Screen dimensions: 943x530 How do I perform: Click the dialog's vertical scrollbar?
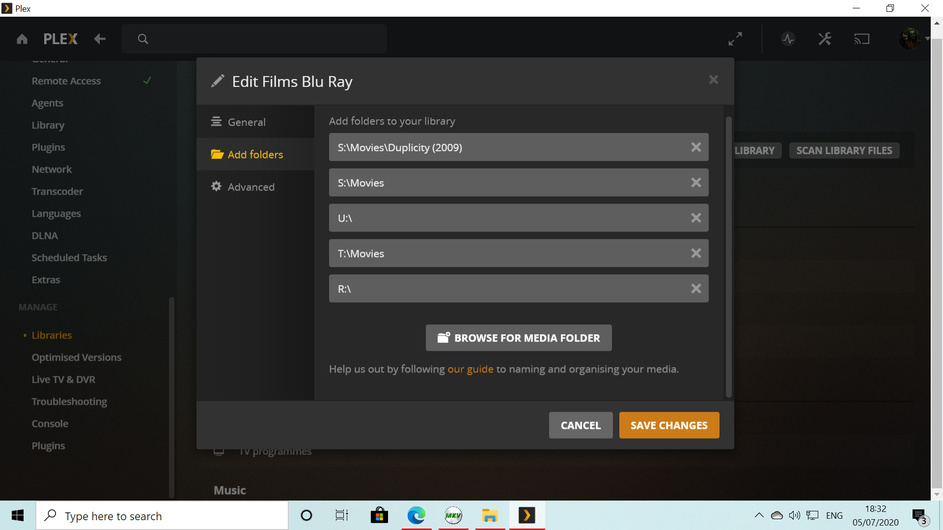click(729, 257)
